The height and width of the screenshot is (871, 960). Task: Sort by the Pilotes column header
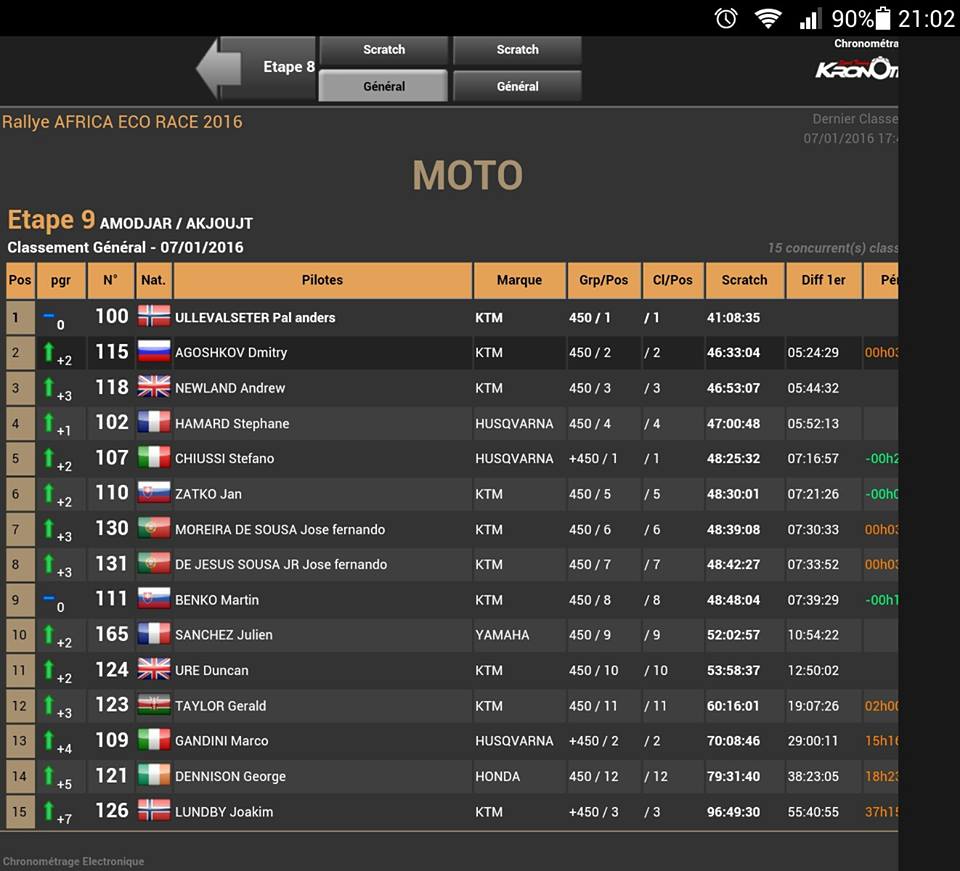[322, 280]
